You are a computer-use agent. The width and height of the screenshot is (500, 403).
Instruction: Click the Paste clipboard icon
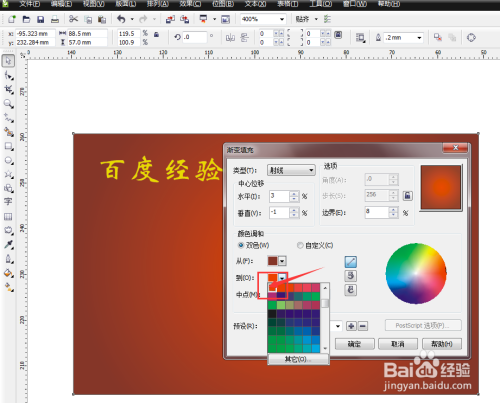click(102, 19)
